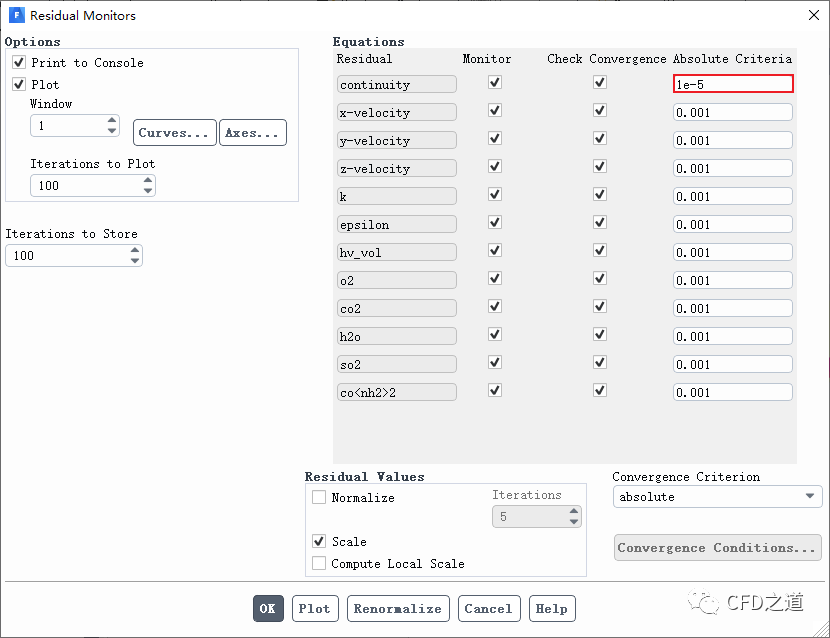The image size is (830, 638).
Task: Open Help for residual monitors
Action: [x=551, y=608]
